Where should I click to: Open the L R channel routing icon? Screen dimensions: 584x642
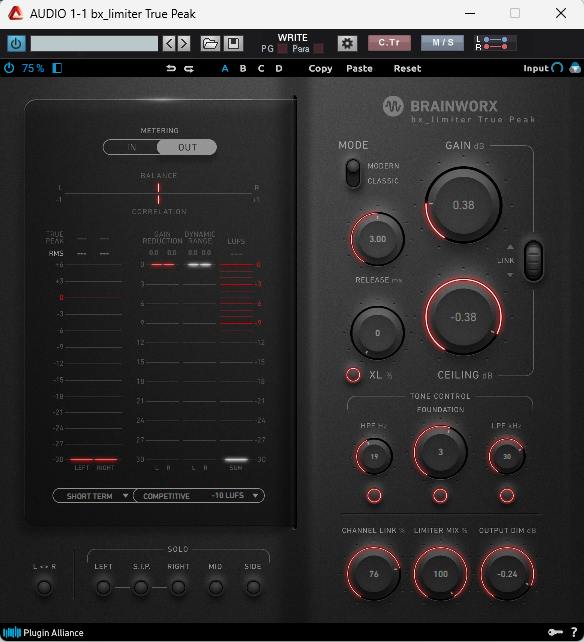(495, 43)
